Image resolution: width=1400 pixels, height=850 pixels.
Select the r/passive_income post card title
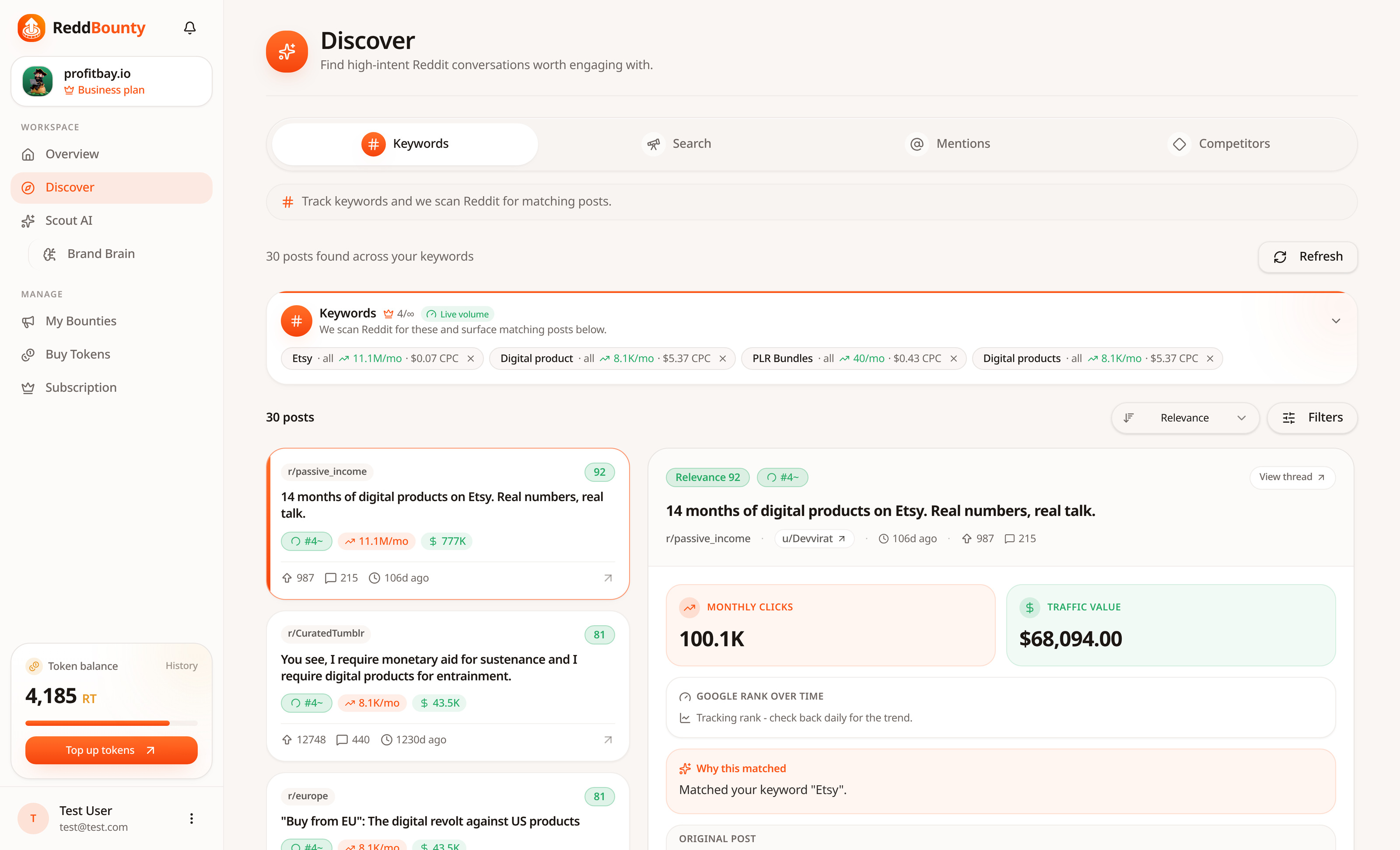[442, 505]
